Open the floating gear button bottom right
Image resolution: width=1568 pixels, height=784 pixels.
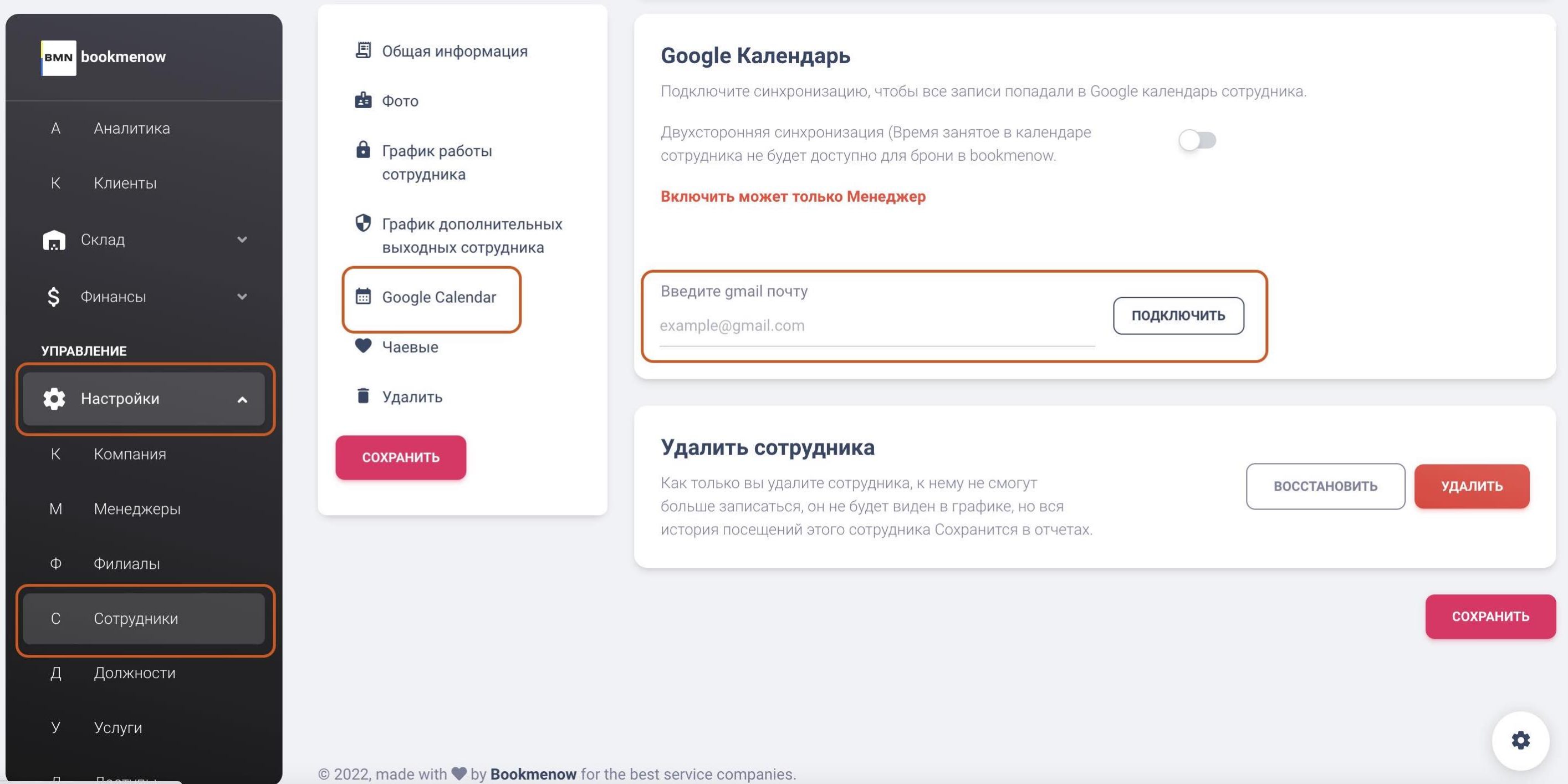pos(1520,740)
